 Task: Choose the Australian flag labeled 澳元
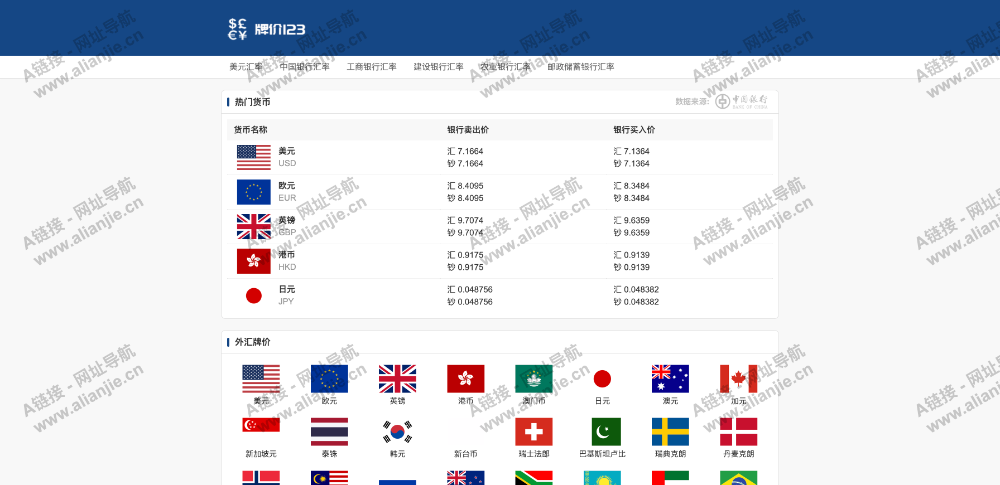[670, 379]
